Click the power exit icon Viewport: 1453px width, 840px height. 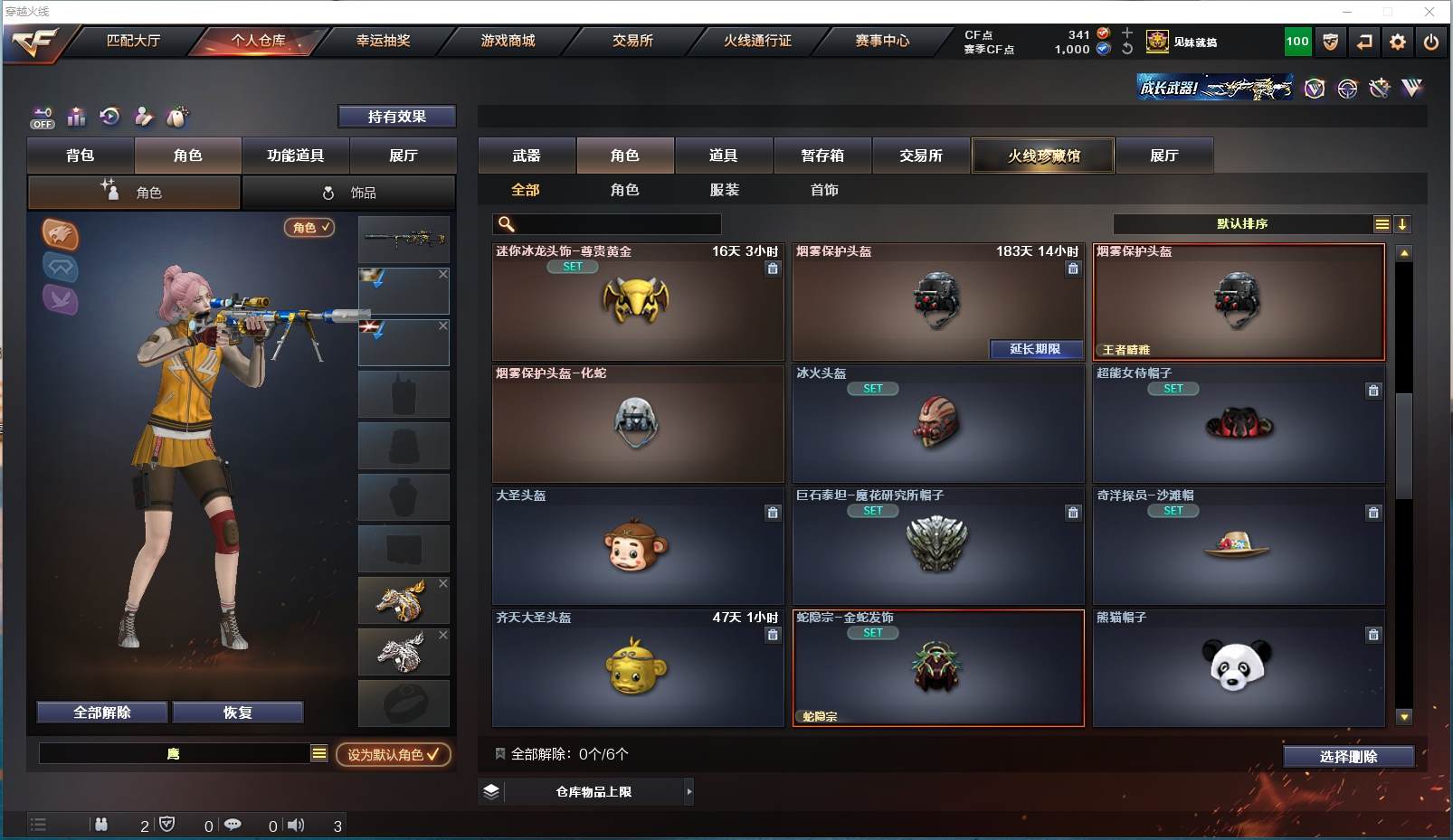pos(1431,42)
